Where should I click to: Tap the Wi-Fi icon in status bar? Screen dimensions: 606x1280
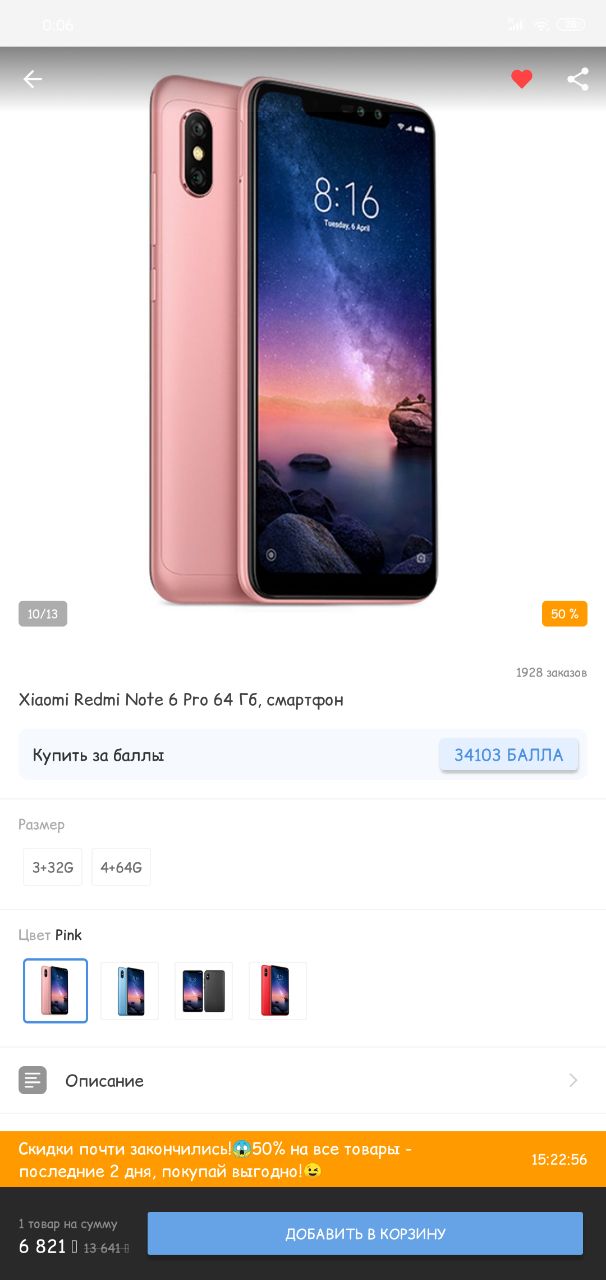541,24
